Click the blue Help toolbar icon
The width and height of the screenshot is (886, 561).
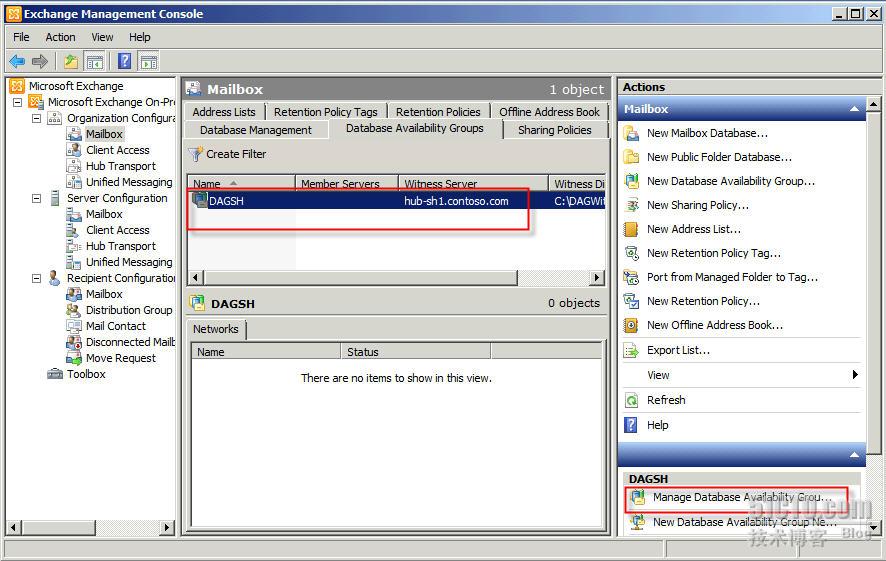coord(124,61)
